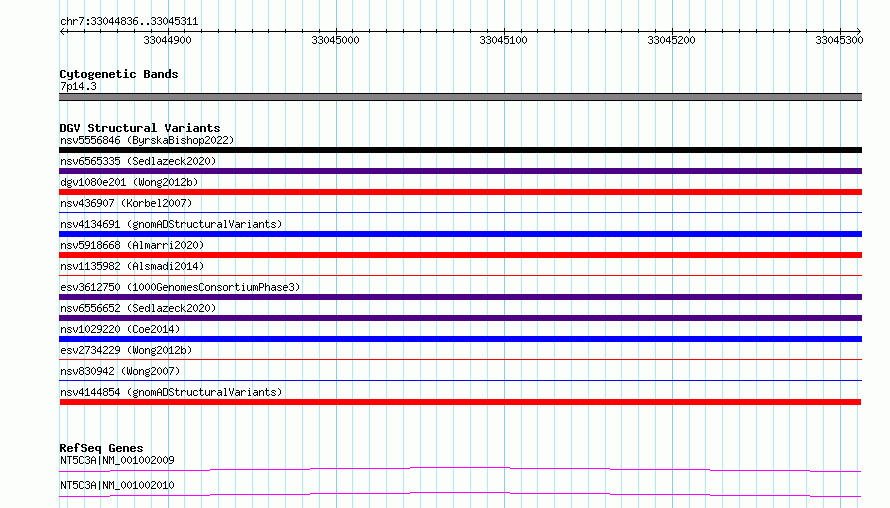This screenshot has height=508, width=890.
Task: Click the red bar for dgv1080e201
Action: (x=460, y=192)
